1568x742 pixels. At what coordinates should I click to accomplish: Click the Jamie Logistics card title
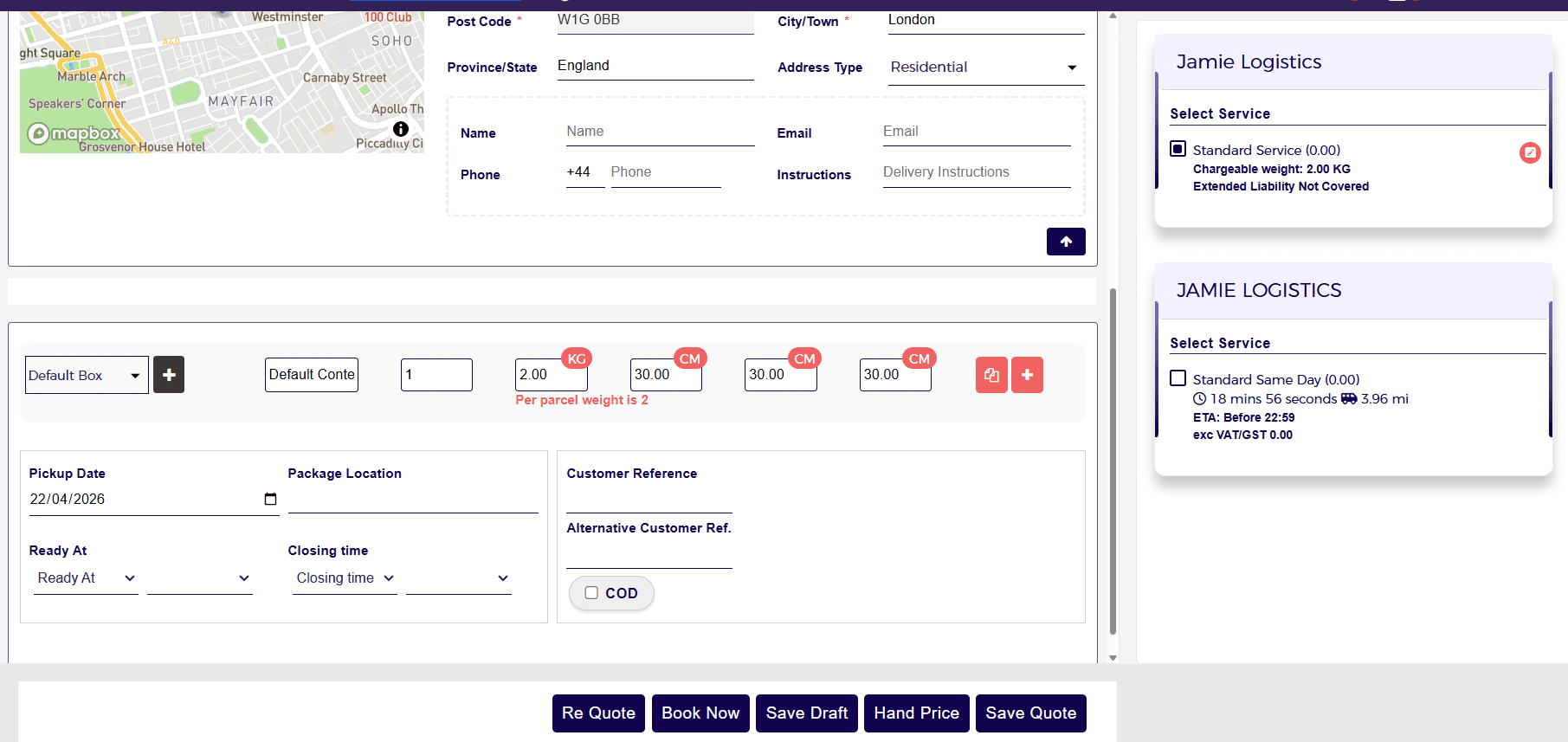point(1249,62)
